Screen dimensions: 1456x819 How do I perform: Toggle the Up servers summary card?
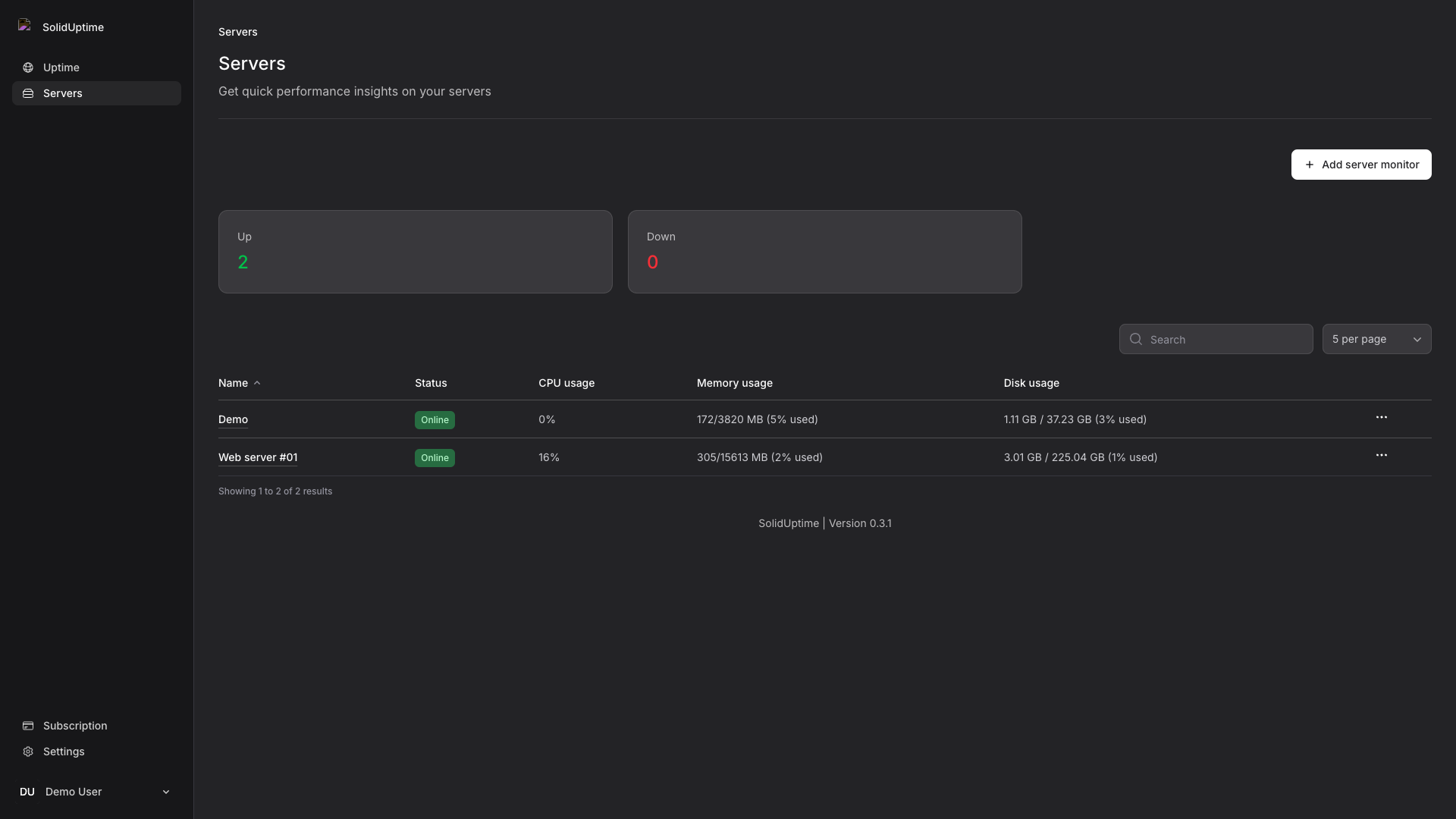(x=415, y=251)
